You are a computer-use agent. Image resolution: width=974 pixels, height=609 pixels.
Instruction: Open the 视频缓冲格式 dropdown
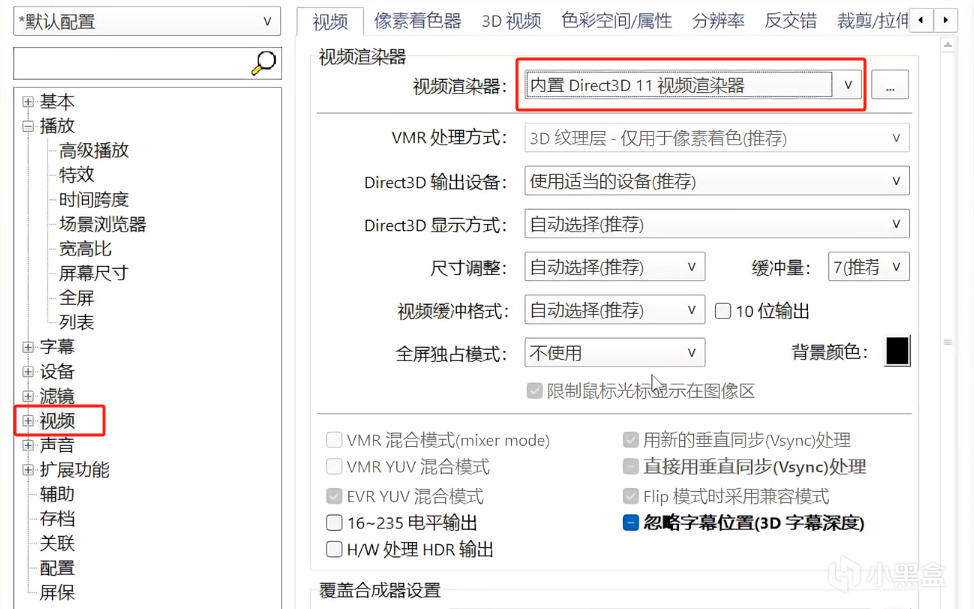coord(614,309)
